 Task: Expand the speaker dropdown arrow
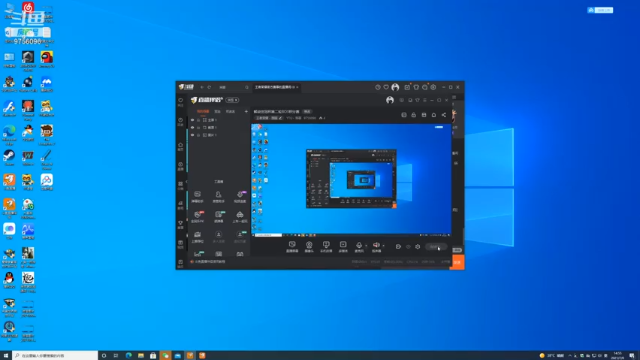(x=383, y=246)
